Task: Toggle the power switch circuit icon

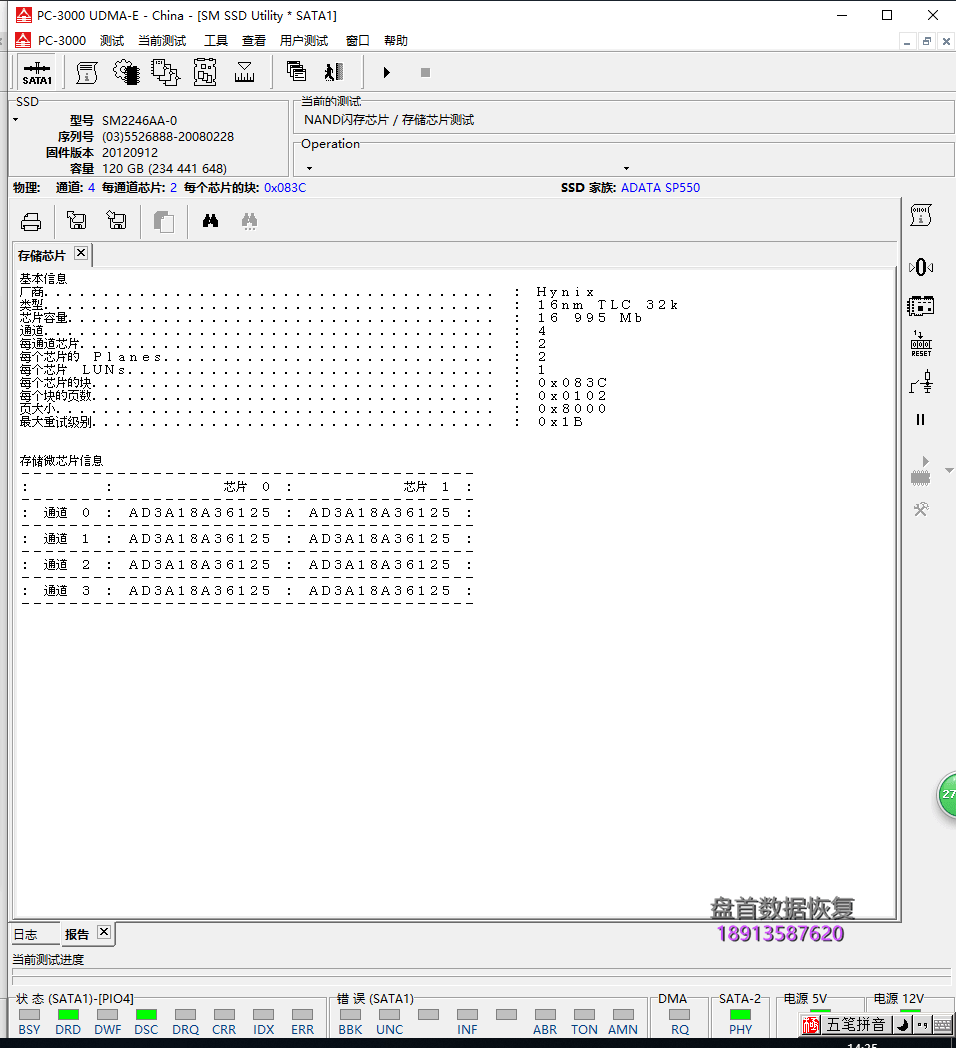Action: tap(921, 382)
